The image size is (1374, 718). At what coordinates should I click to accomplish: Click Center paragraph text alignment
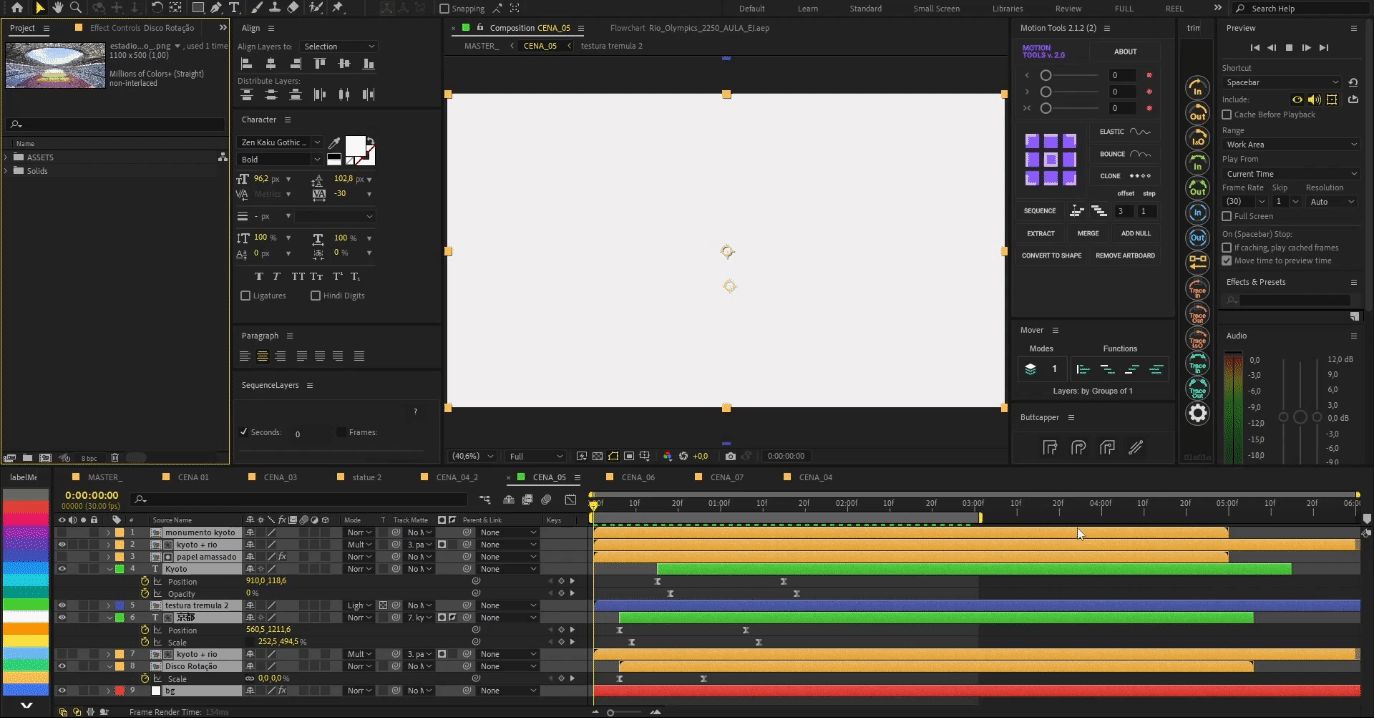click(262, 356)
